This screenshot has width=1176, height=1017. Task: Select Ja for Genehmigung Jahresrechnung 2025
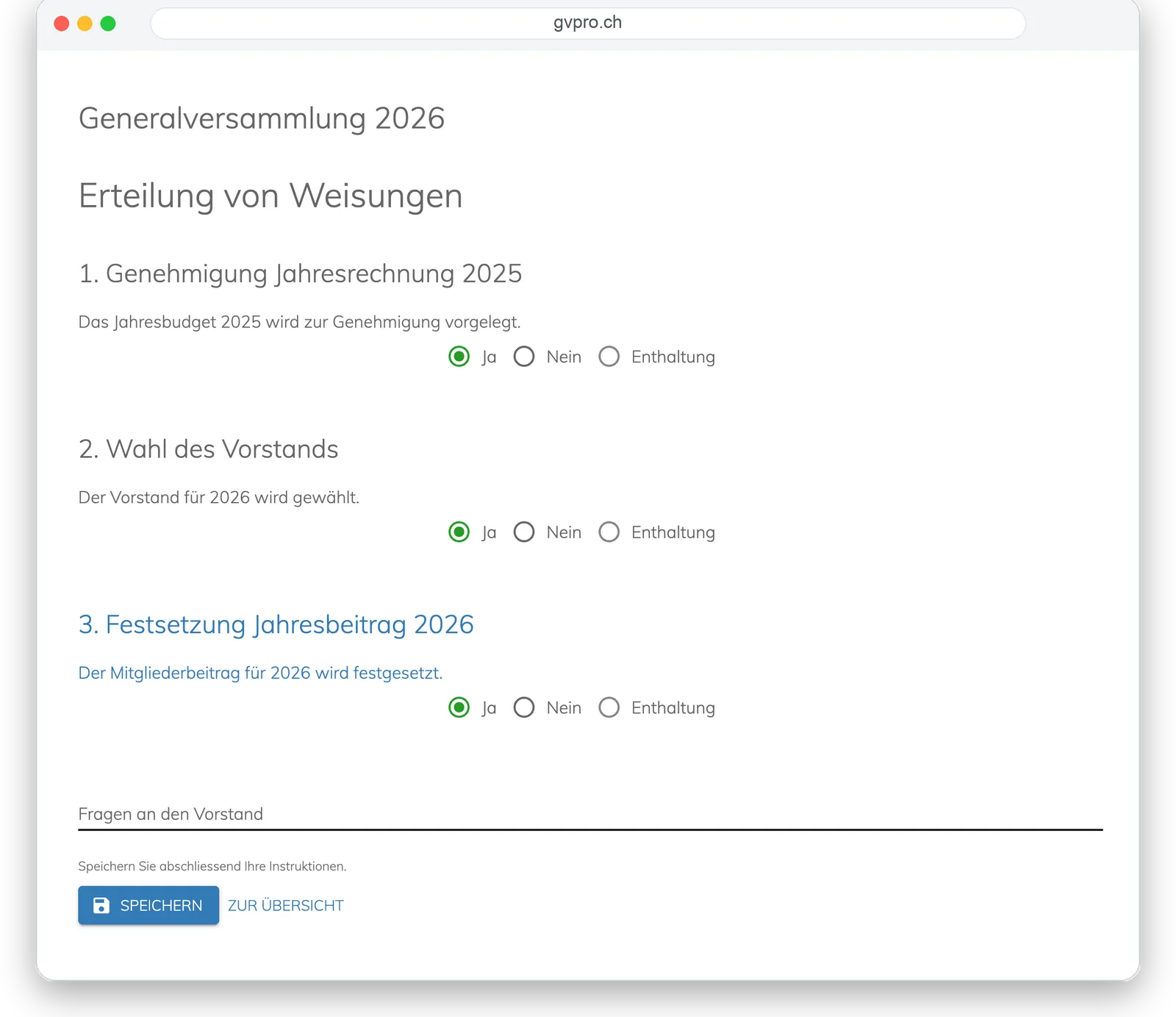pos(459,357)
